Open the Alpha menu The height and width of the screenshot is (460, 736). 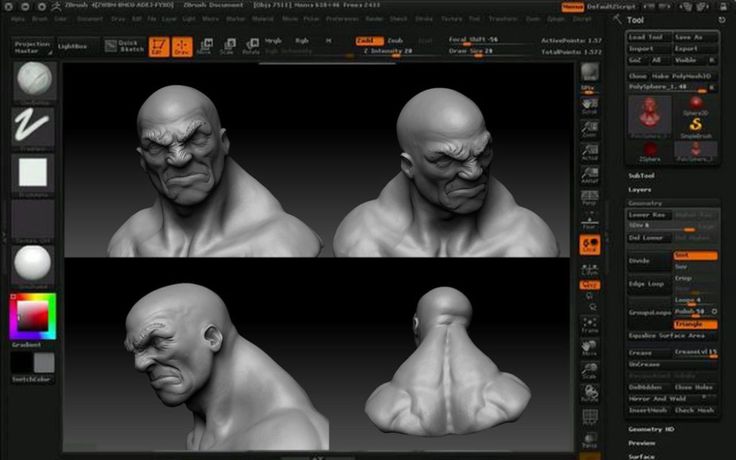pyautogui.click(x=18, y=19)
